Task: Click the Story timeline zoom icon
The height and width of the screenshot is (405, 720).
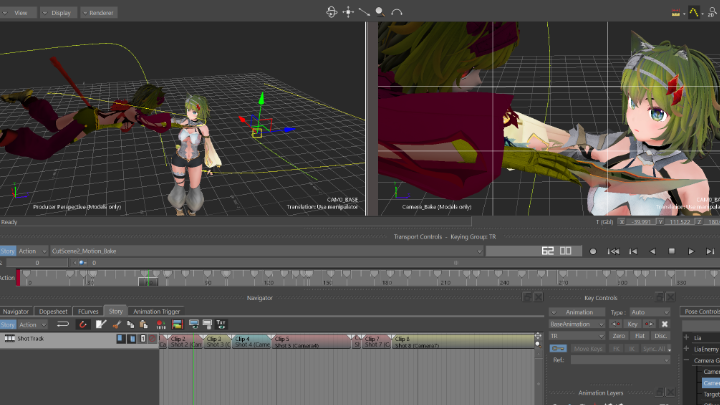Action: pyautogui.click(x=538, y=343)
